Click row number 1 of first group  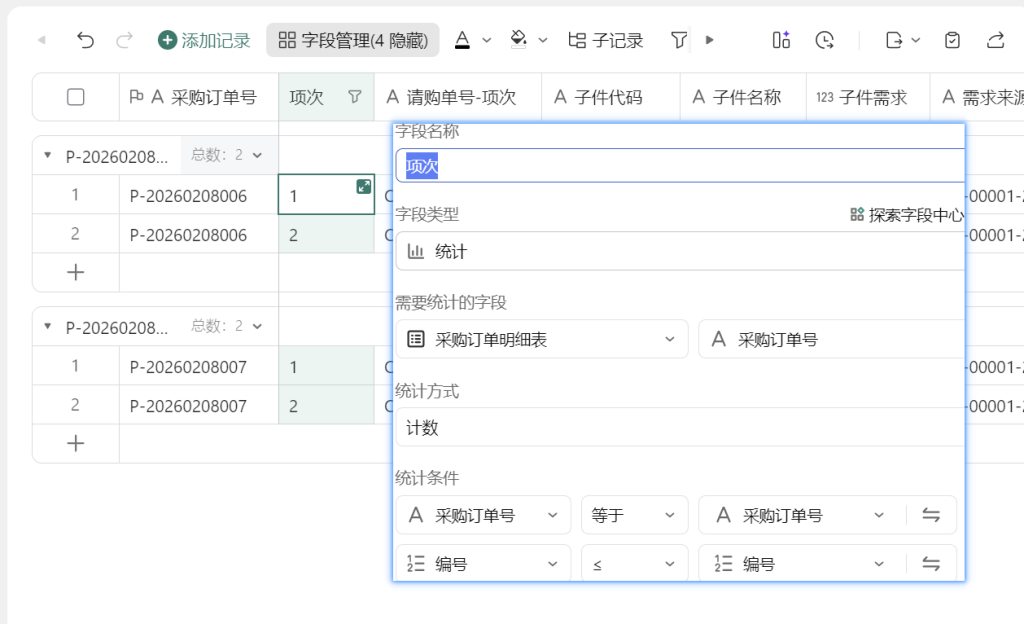click(x=76, y=195)
